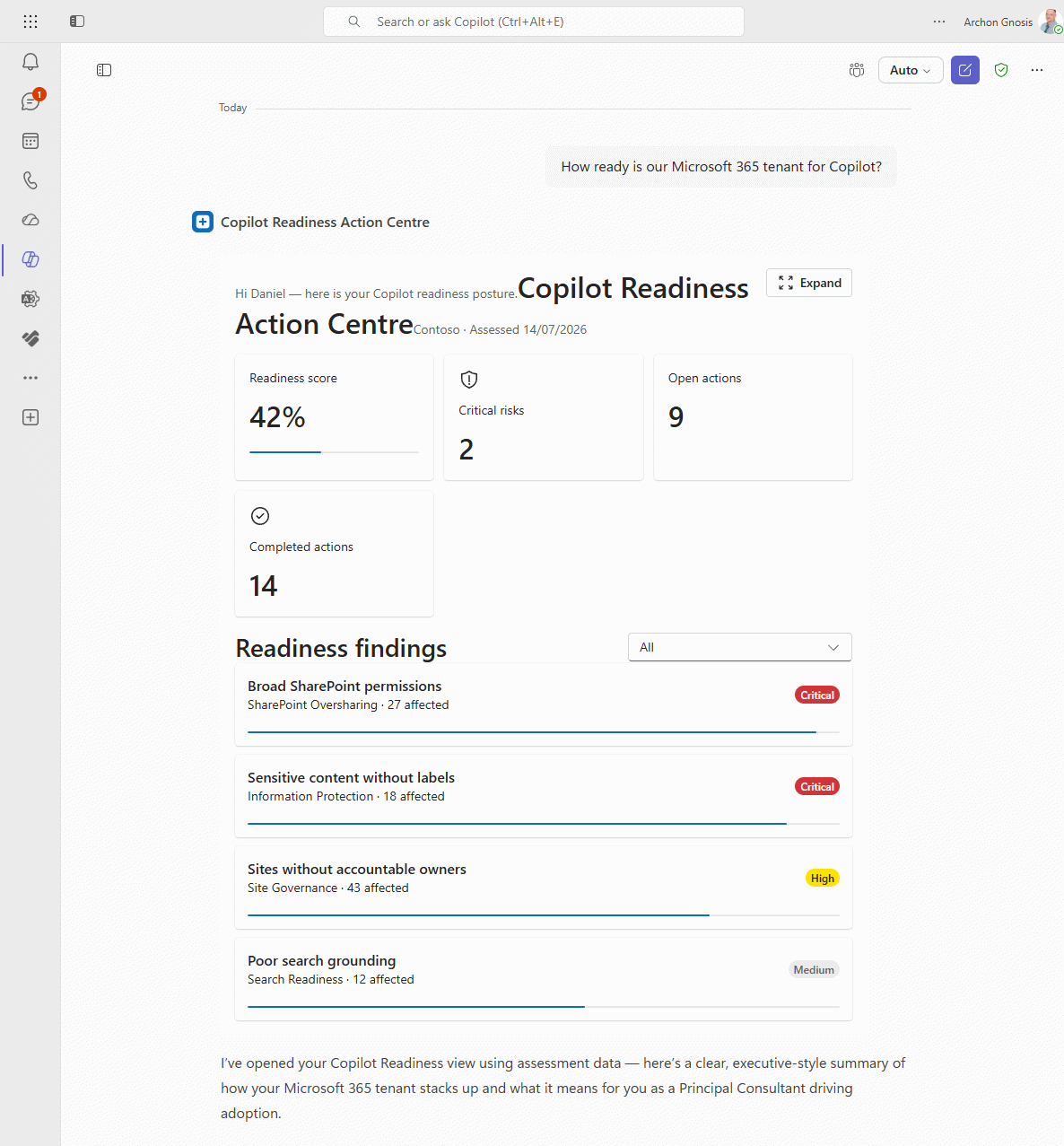Click the High severity badge
Screen dimensions: 1064x1146
tap(823, 879)
